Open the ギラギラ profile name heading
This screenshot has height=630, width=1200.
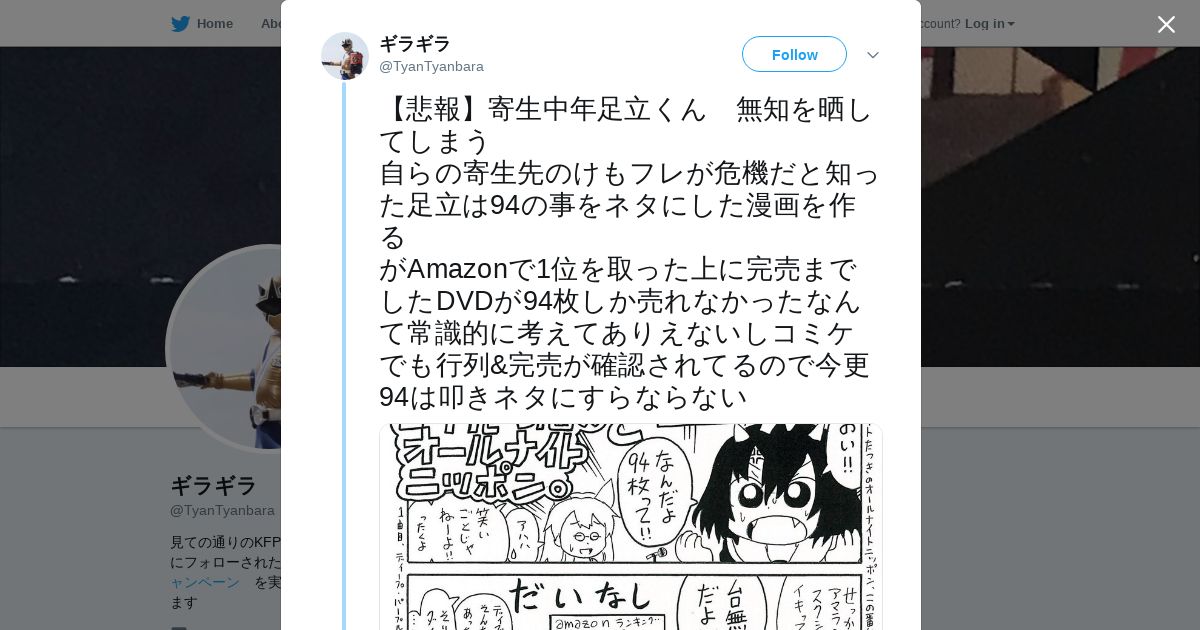[213, 486]
